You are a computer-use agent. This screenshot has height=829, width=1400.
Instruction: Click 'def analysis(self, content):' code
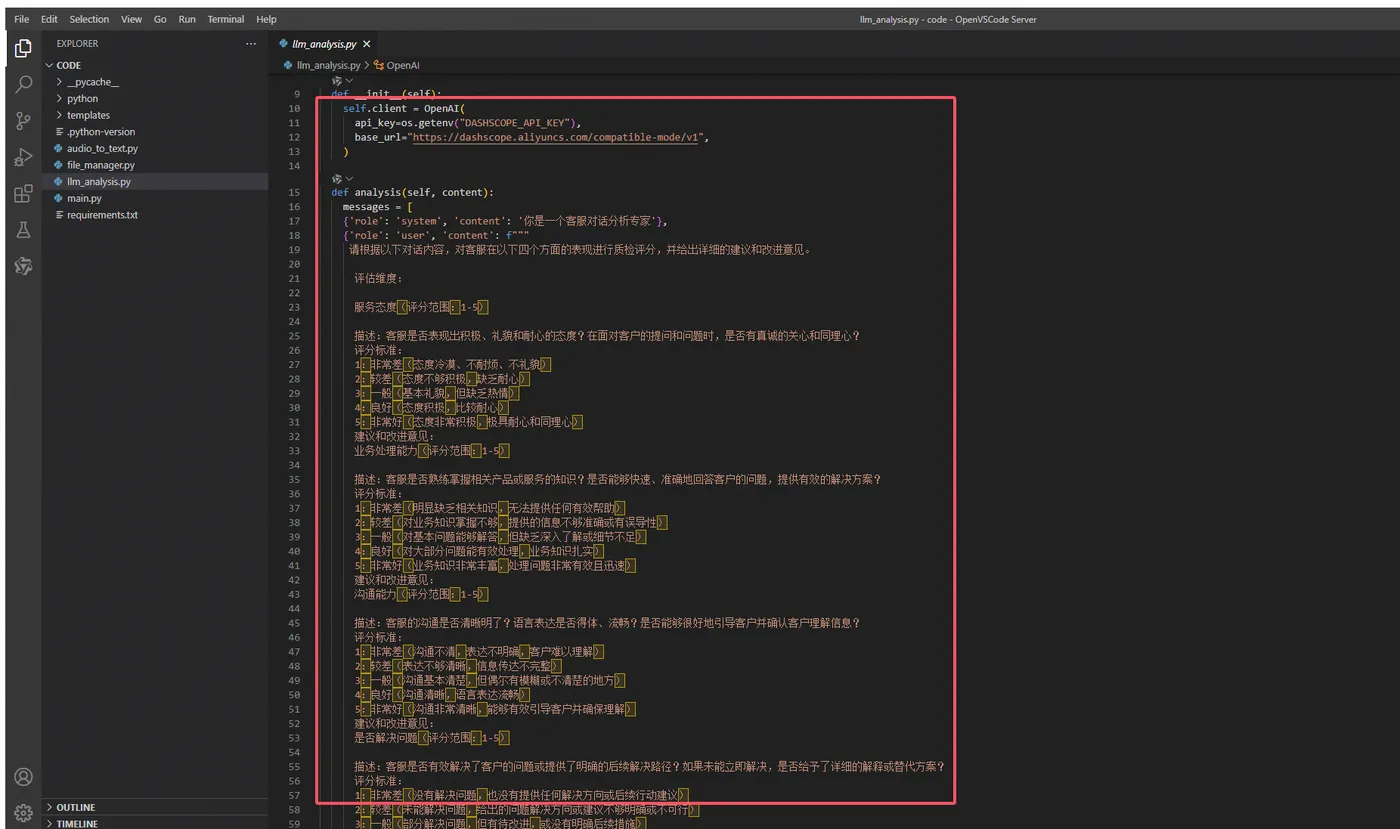point(412,192)
